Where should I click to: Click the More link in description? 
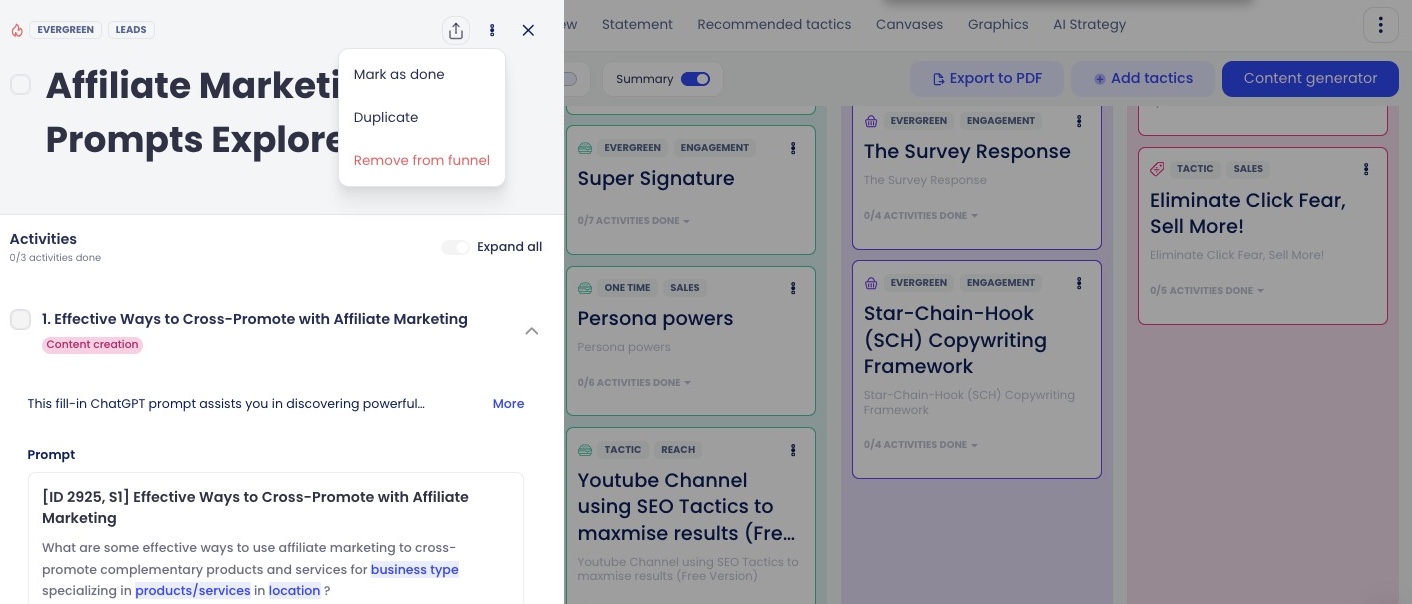(508, 404)
